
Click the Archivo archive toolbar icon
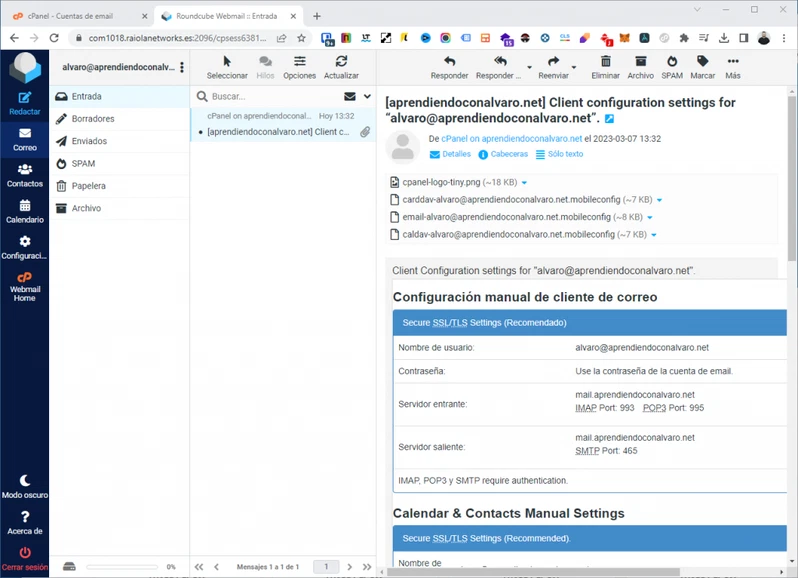click(640, 62)
